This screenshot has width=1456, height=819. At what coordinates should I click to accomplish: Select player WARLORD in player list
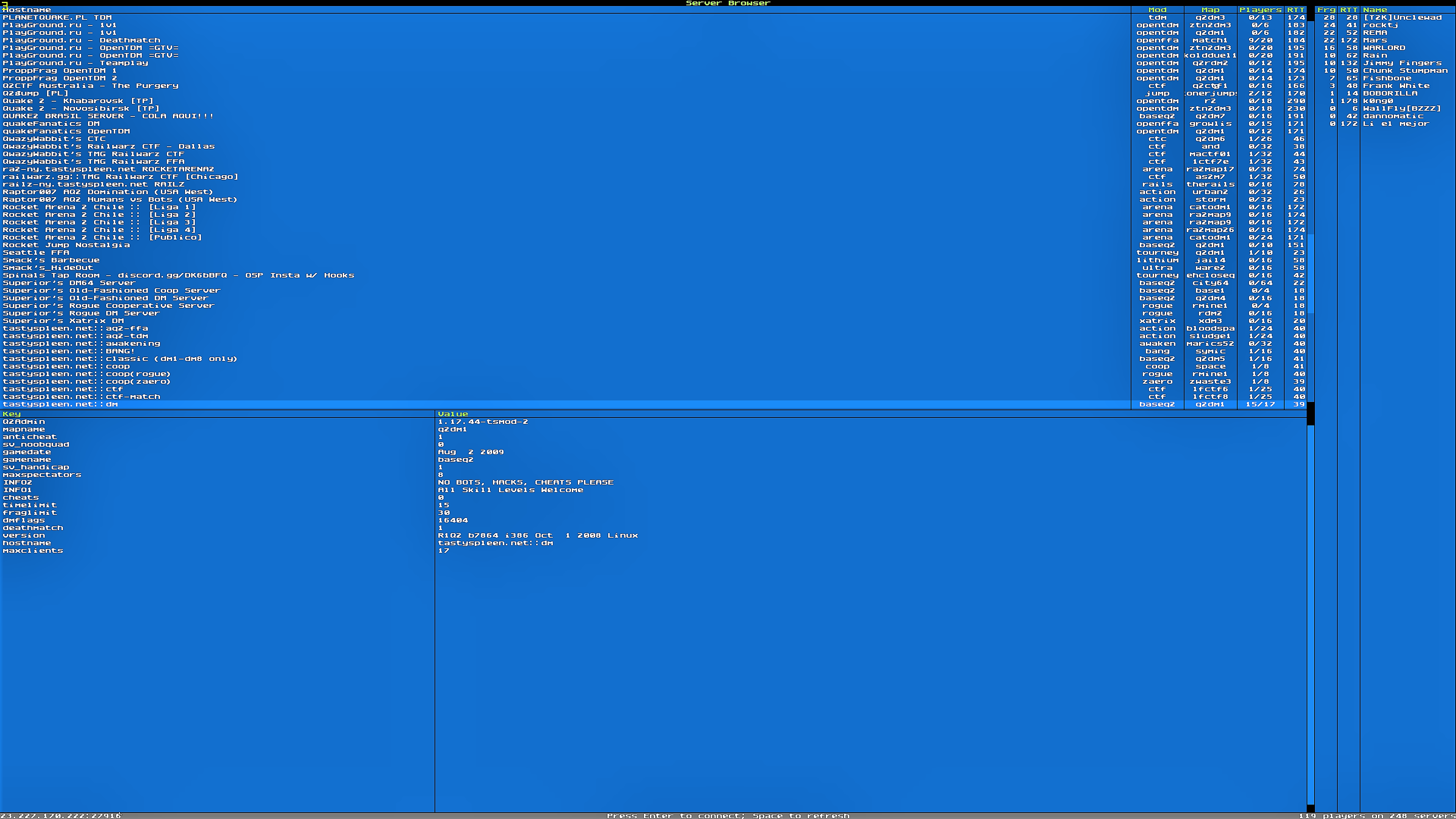[x=1385, y=48]
